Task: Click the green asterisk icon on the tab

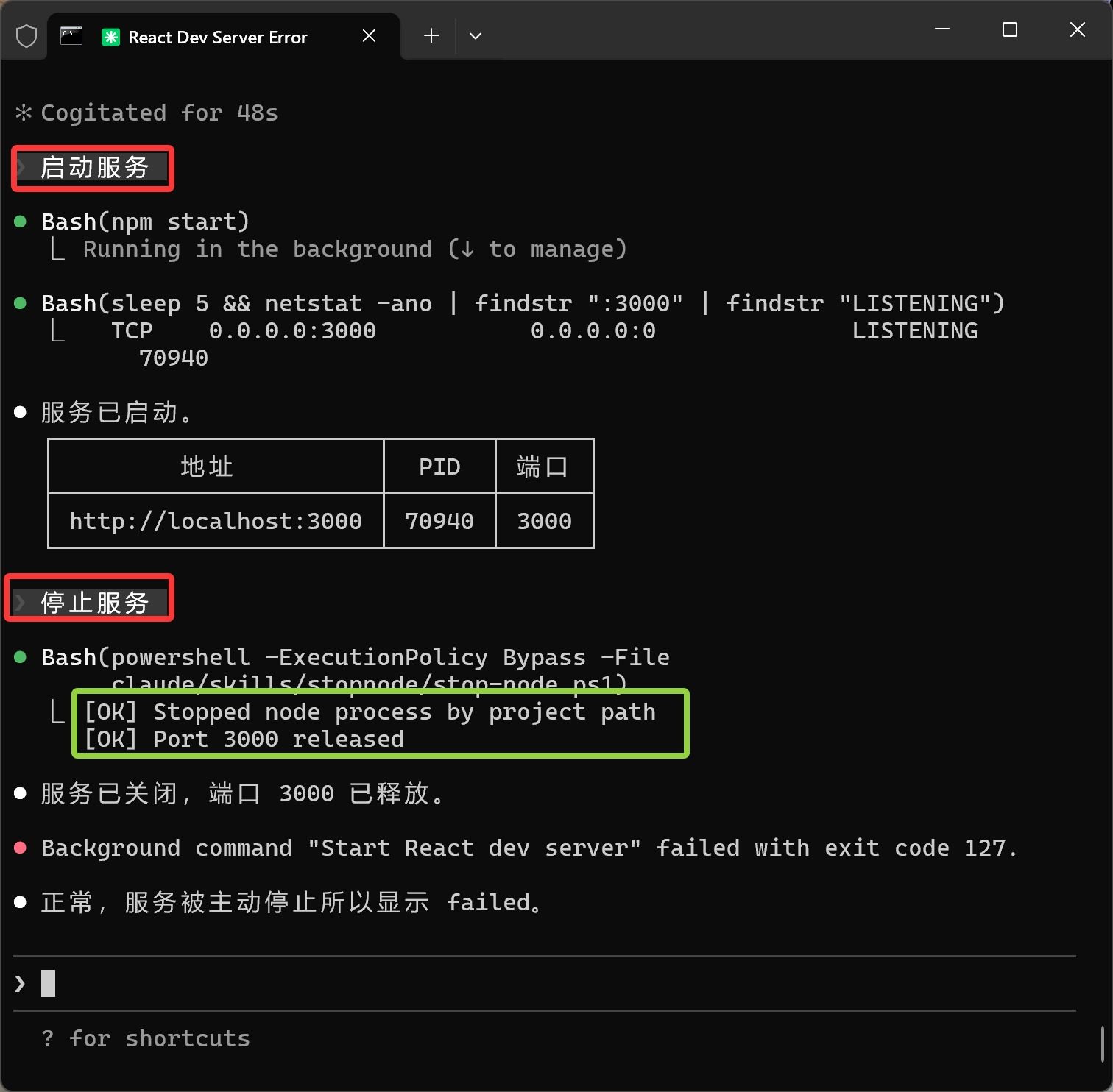Action: [110, 37]
